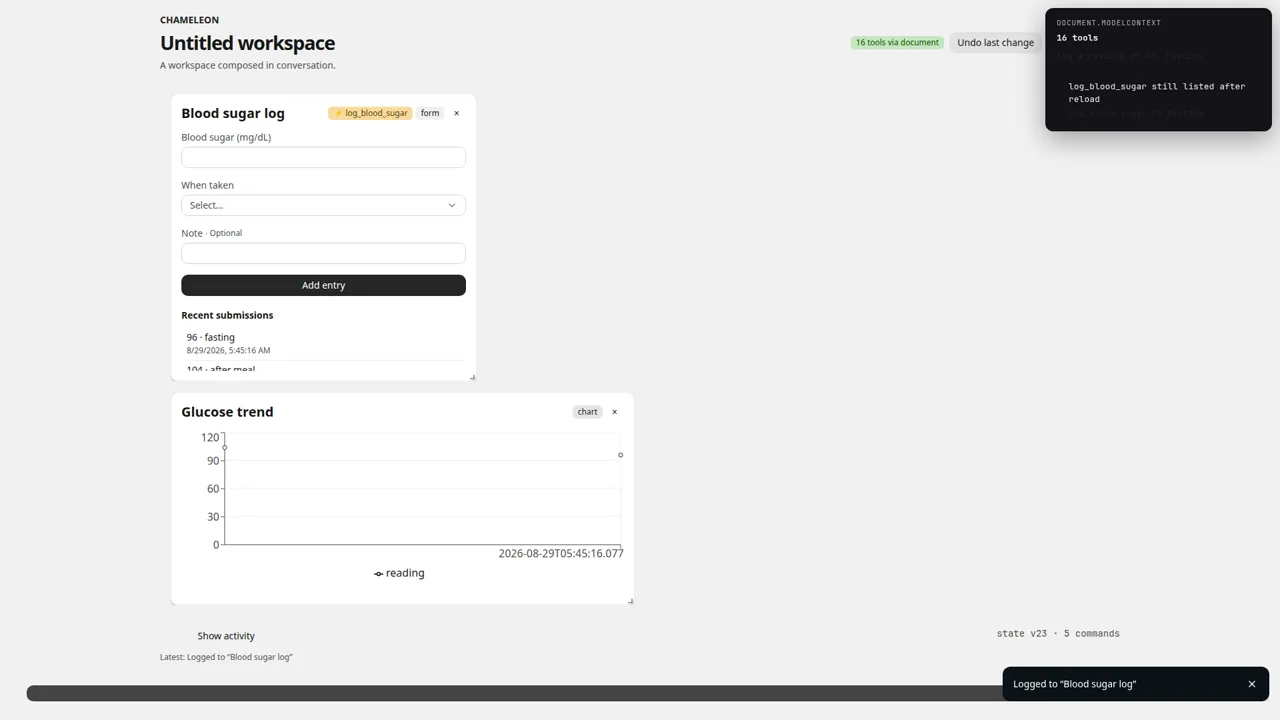Click the Recent submissions heading
This screenshot has width=1280, height=720.
227,315
